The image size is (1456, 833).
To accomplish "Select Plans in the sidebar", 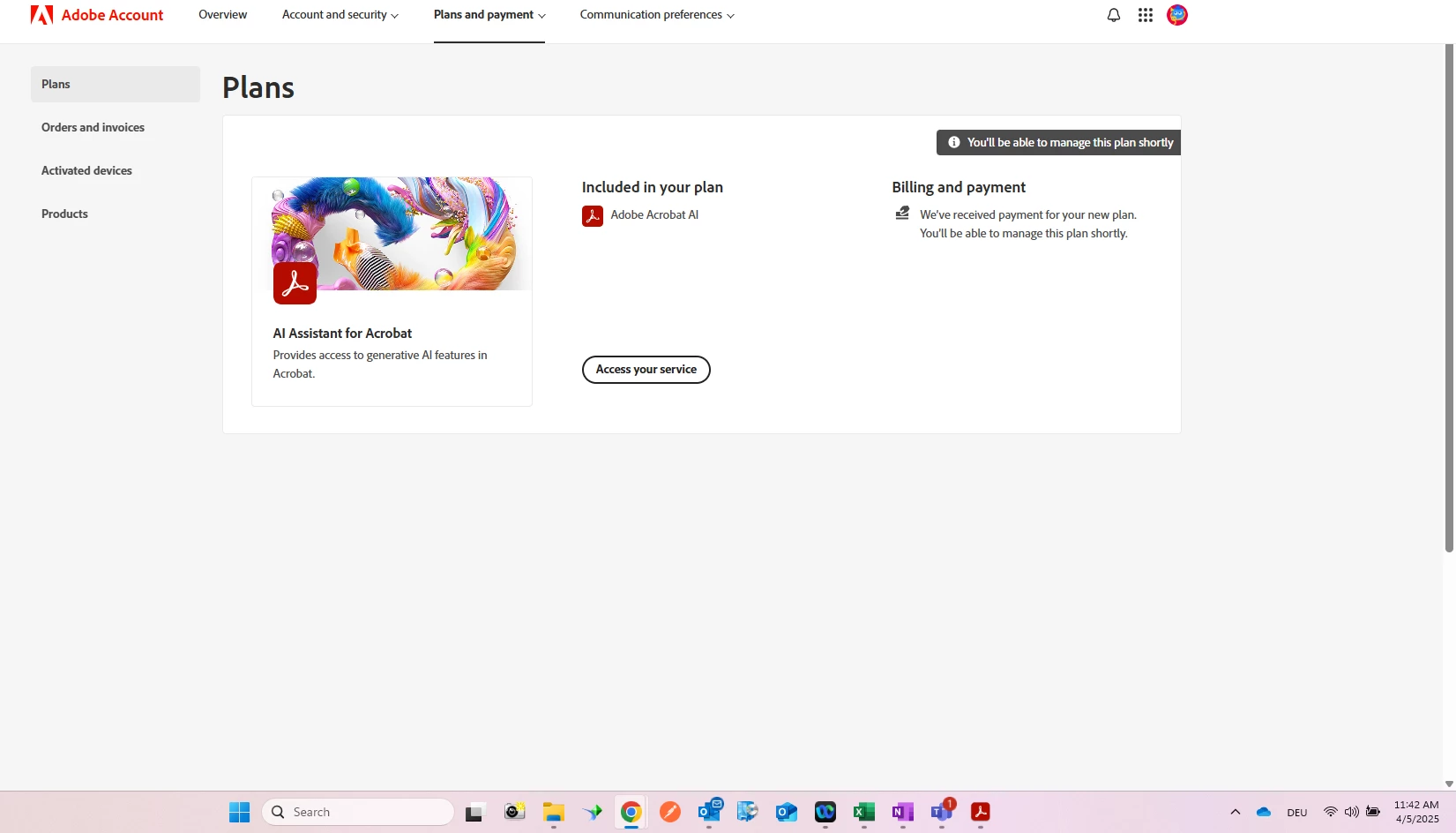I will [x=116, y=84].
